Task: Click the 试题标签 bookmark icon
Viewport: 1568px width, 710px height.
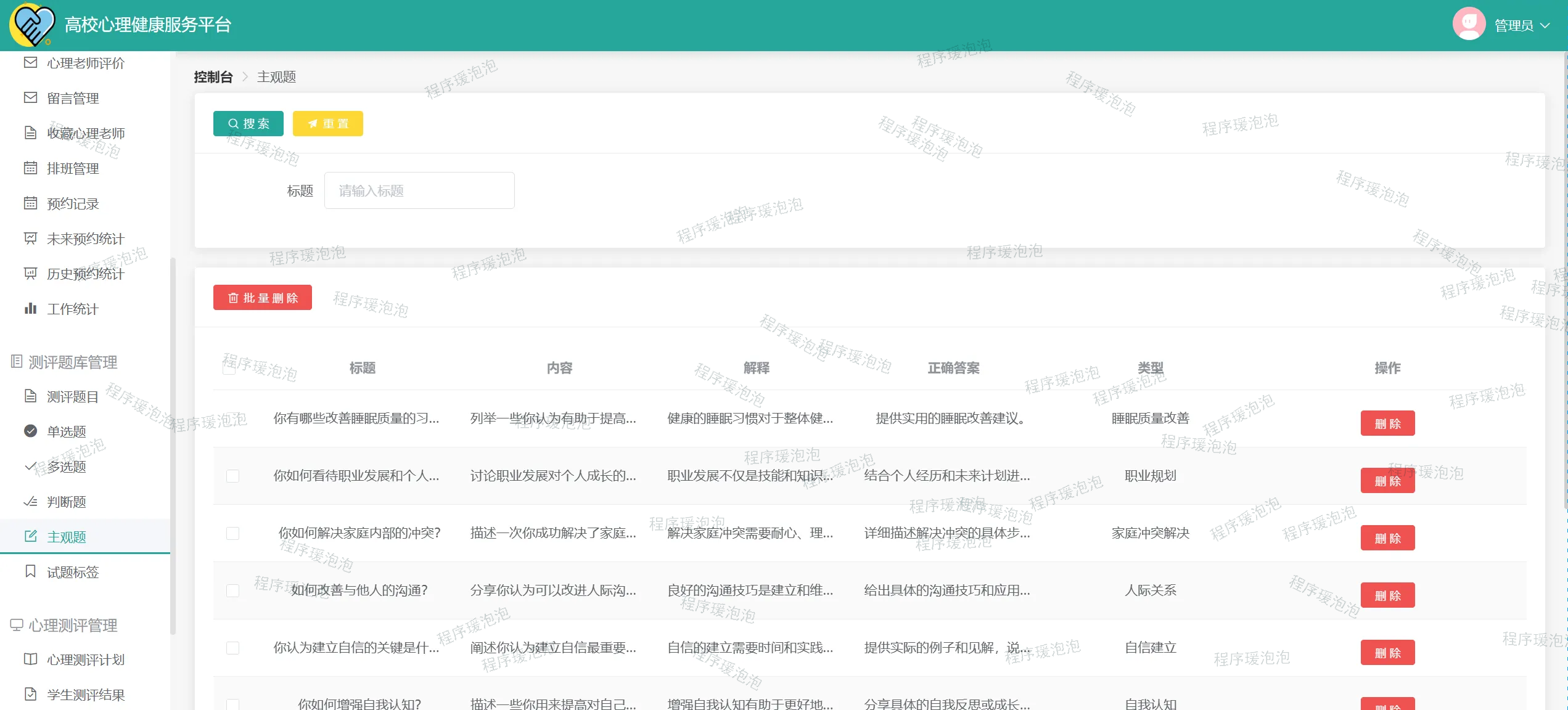Action: tap(30, 572)
